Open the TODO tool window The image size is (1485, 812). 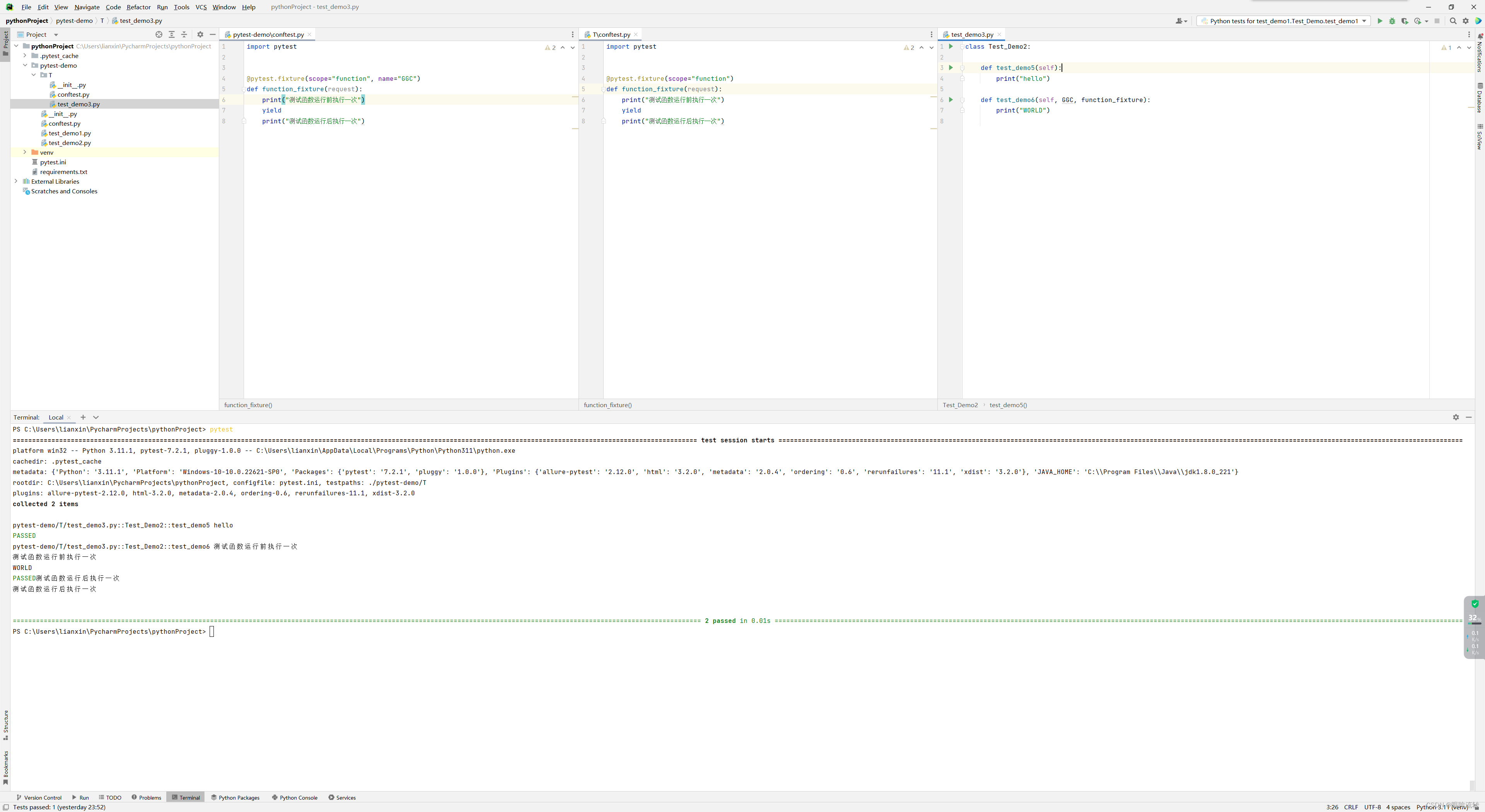tap(110, 798)
